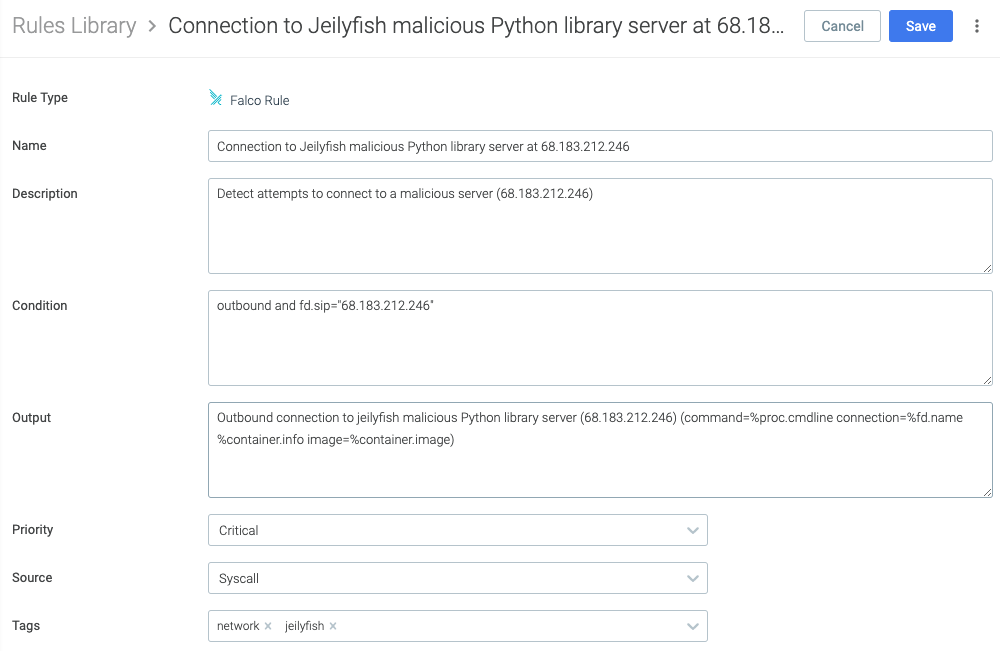Remove the network tag

268,626
